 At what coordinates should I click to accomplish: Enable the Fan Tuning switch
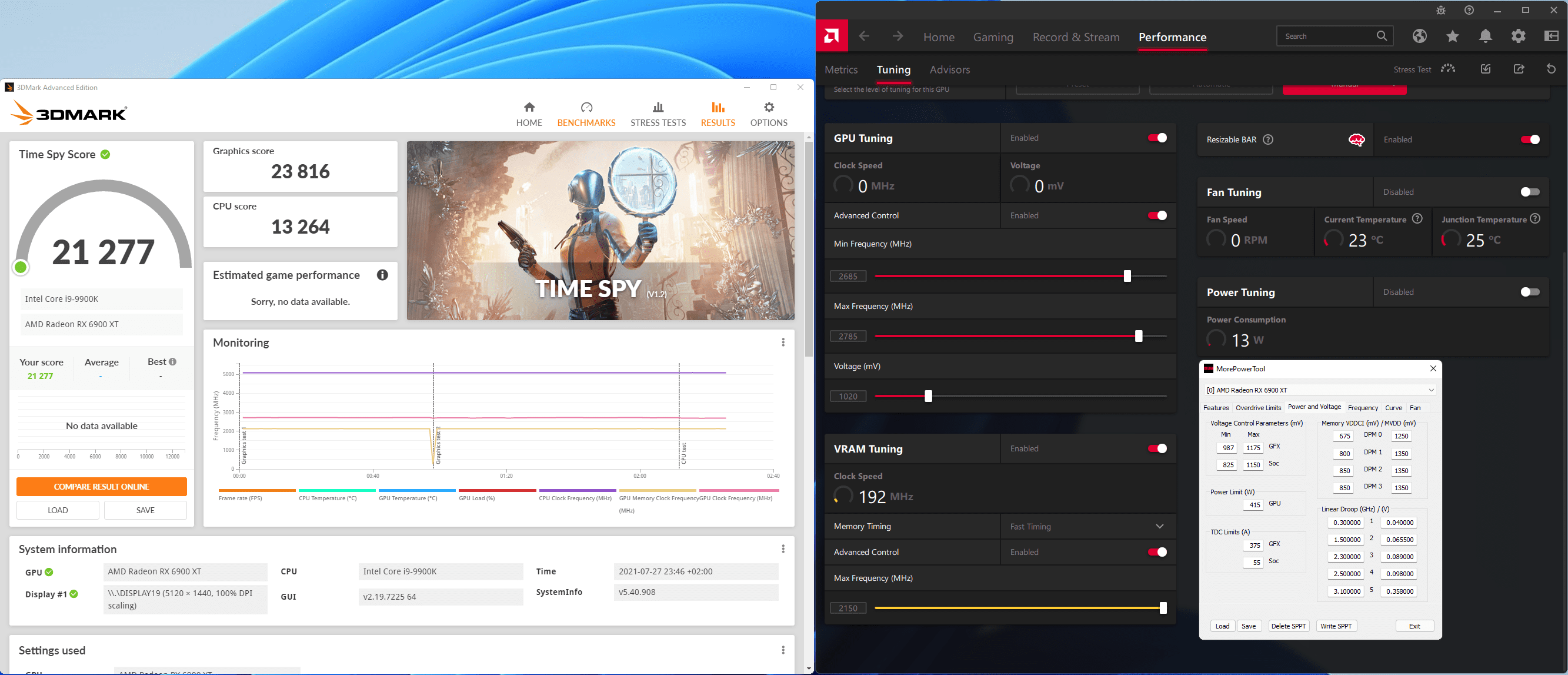coord(1529,192)
